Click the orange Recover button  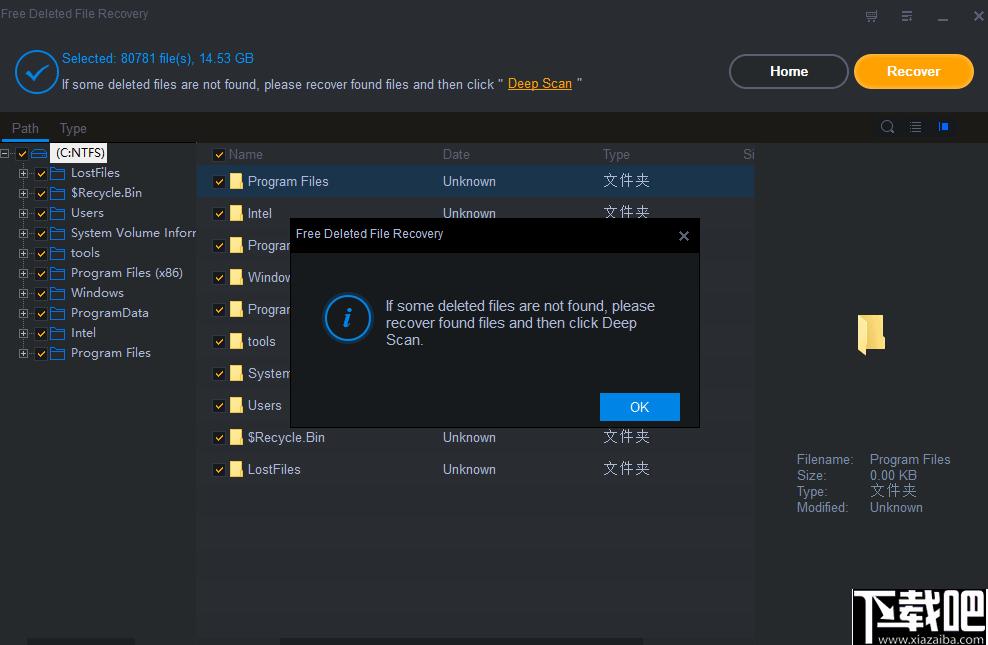click(x=914, y=71)
